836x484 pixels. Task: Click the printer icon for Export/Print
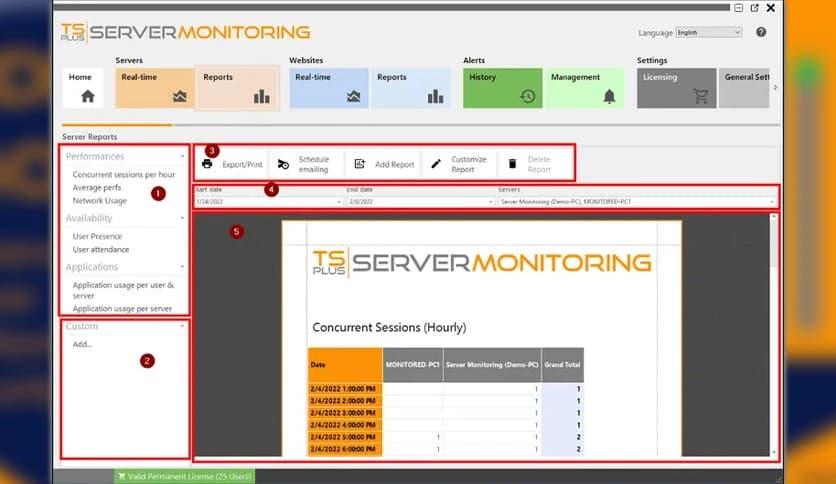(207, 164)
